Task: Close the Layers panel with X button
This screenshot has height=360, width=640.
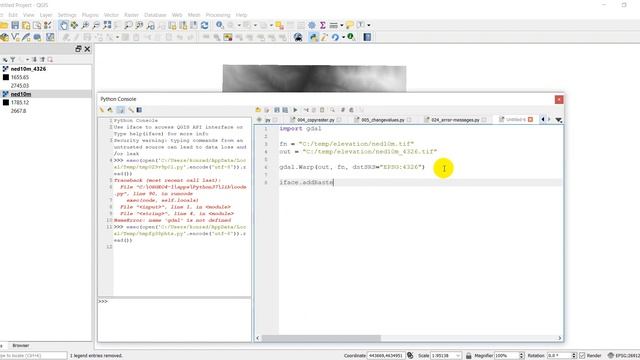Action: [87, 49]
